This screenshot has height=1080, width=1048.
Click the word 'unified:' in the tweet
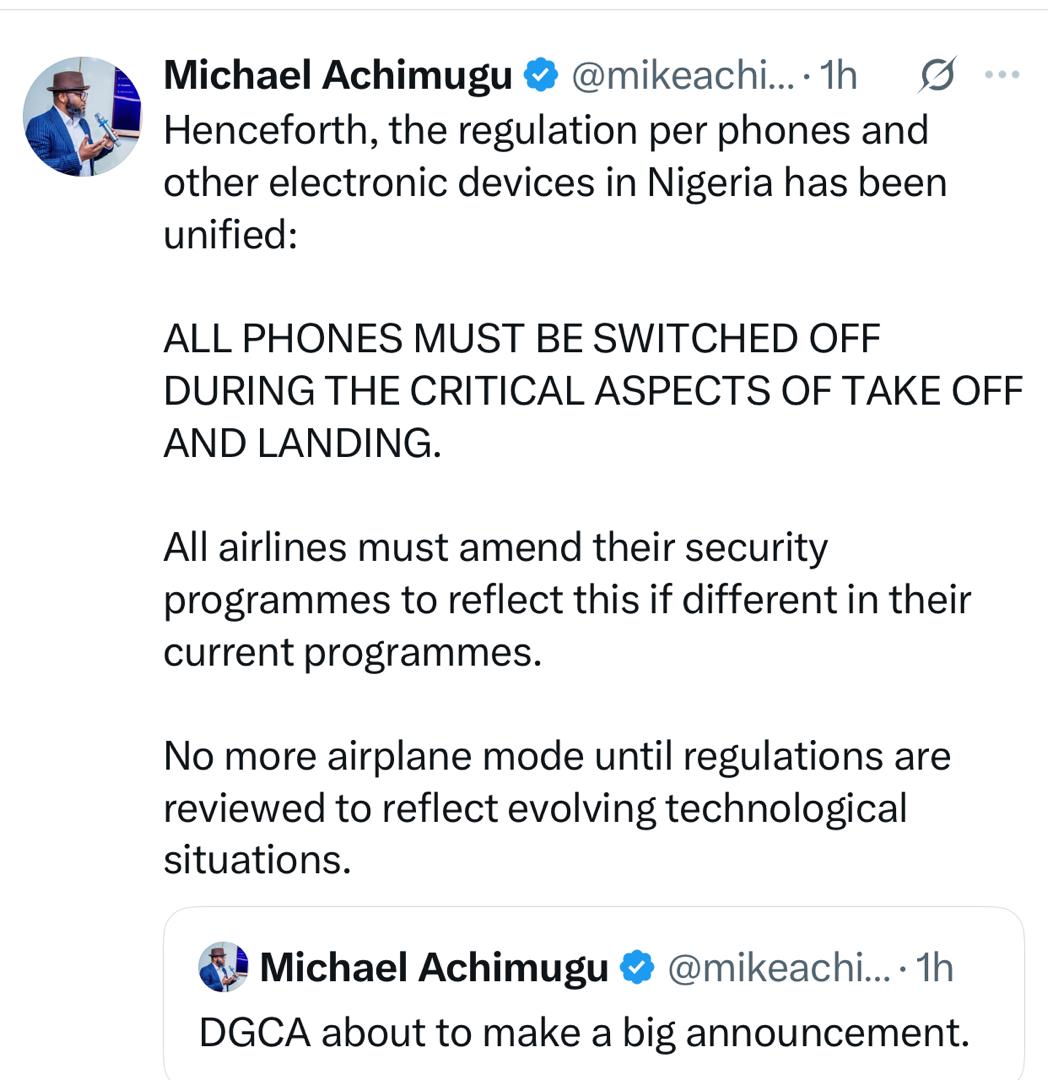tap(230, 237)
